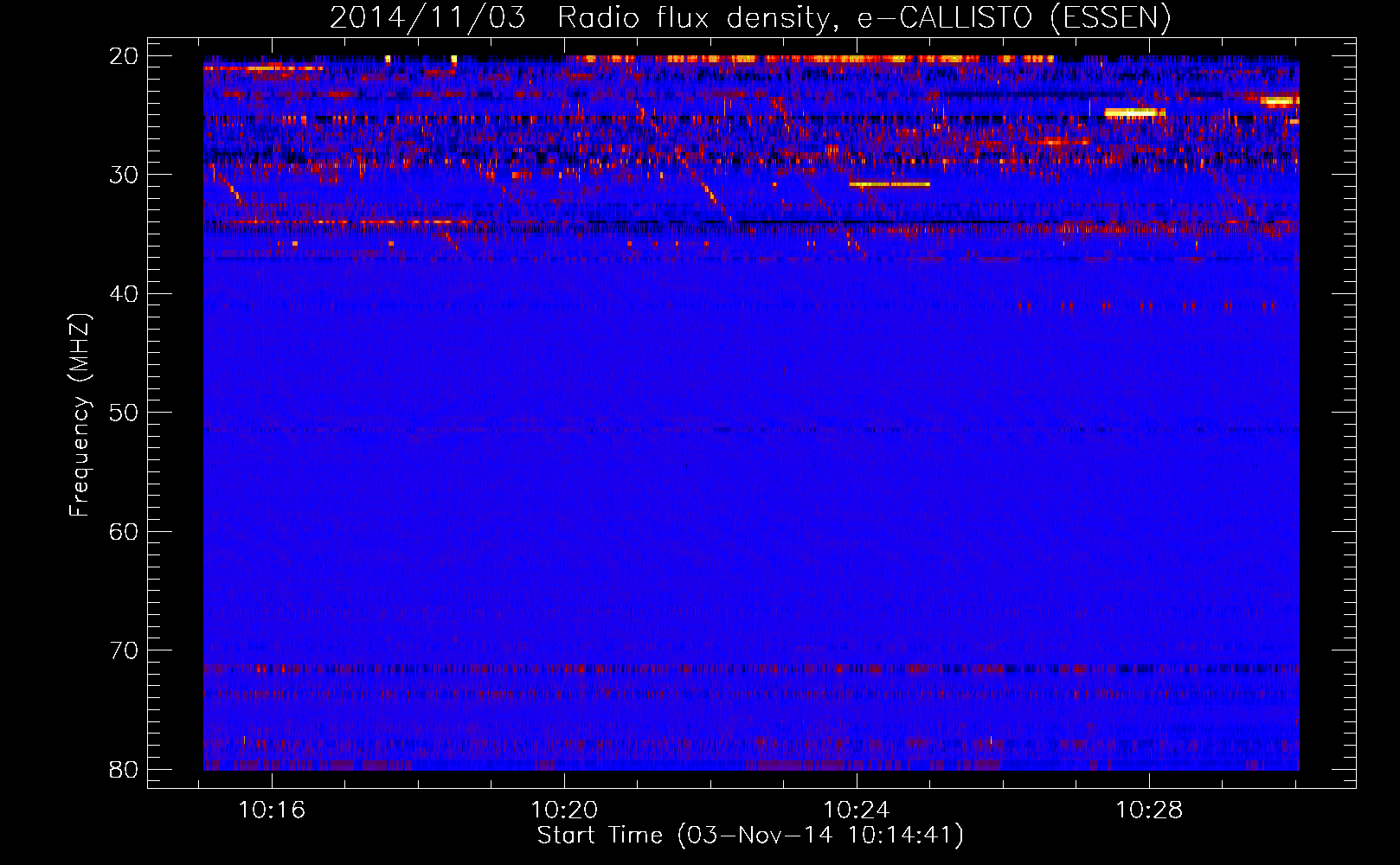Select the '60' frequency tick label
This screenshot has width=1400, height=865.
click(x=124, y=531)
